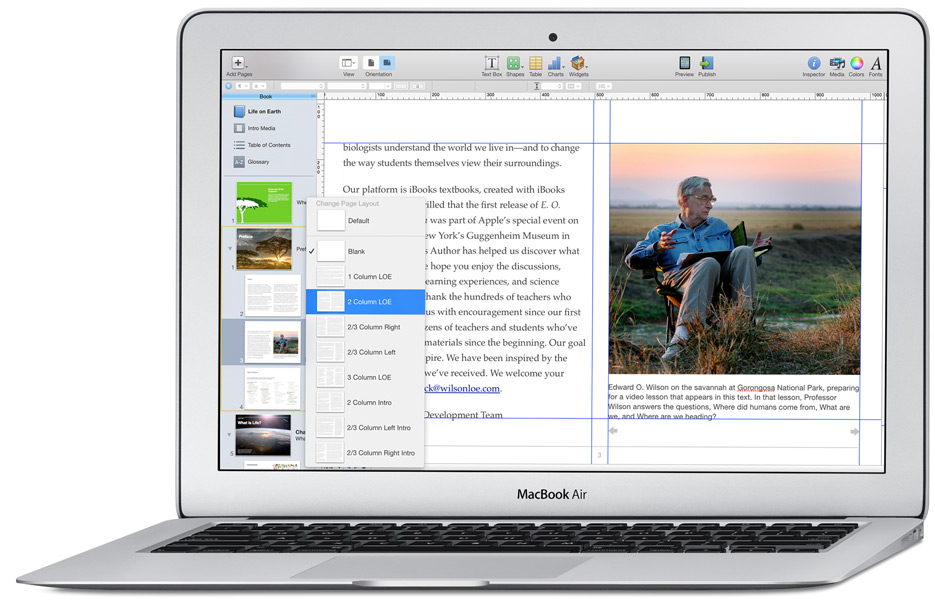The height and width of the screenshot is (615, 935).
Task: Switch page orientation to landscape
Action: (x=385, y=62)
